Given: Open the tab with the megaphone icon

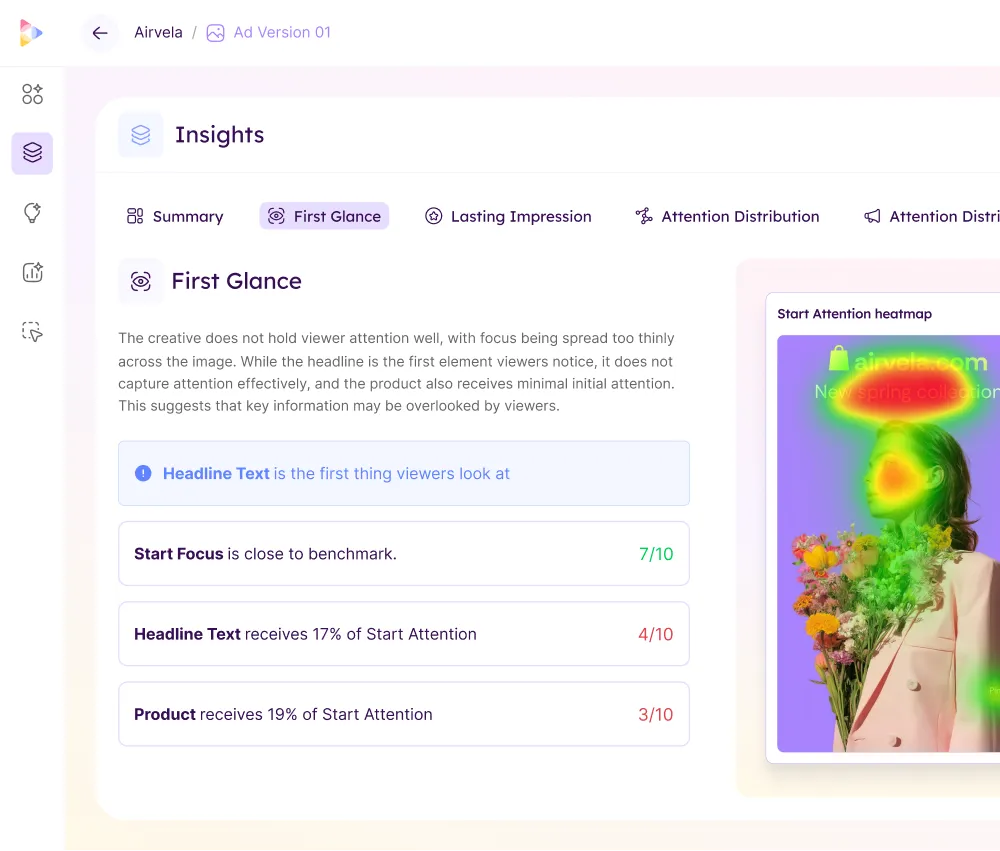Looking at the screenshot, I should click(931, 216).
